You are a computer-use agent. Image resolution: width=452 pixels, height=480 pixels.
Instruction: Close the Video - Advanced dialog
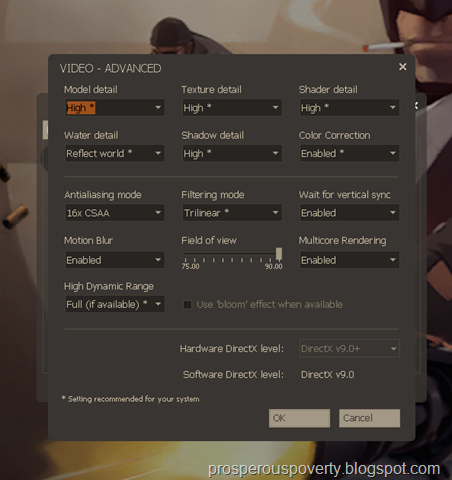tap(403, 67)
